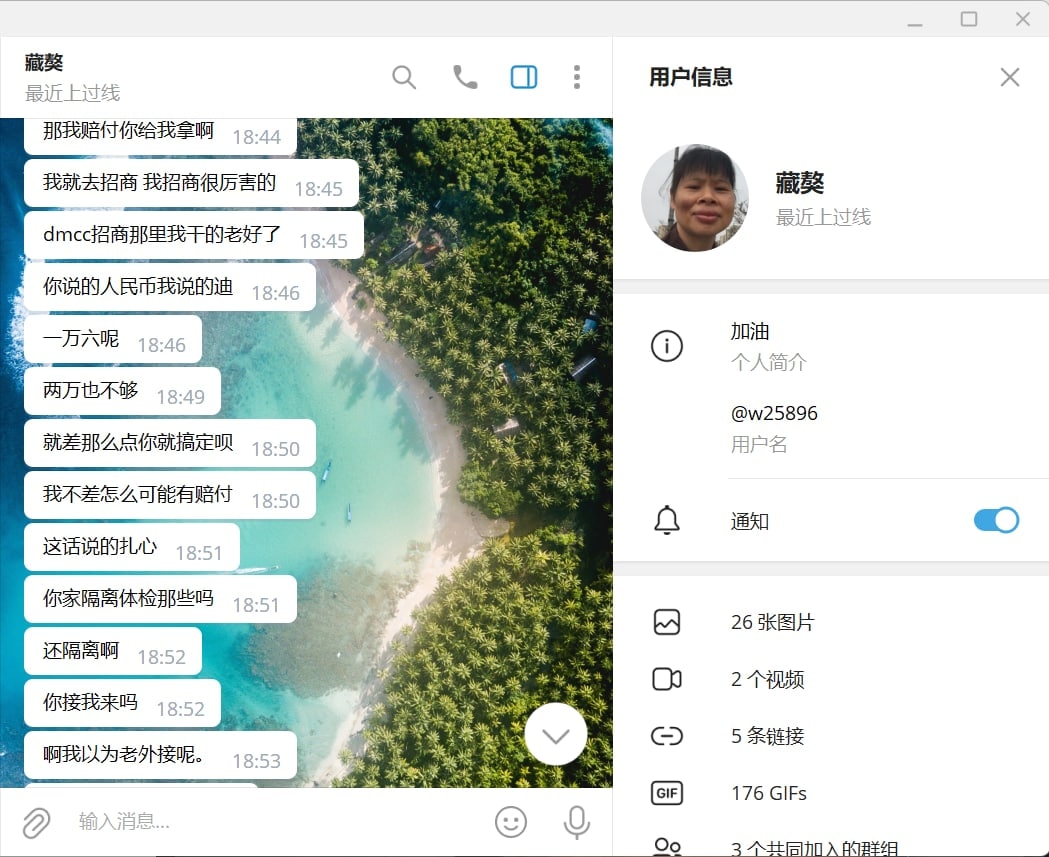
Task: Select message 那我赔付你给我拿啊
Action: coord(161,136)
